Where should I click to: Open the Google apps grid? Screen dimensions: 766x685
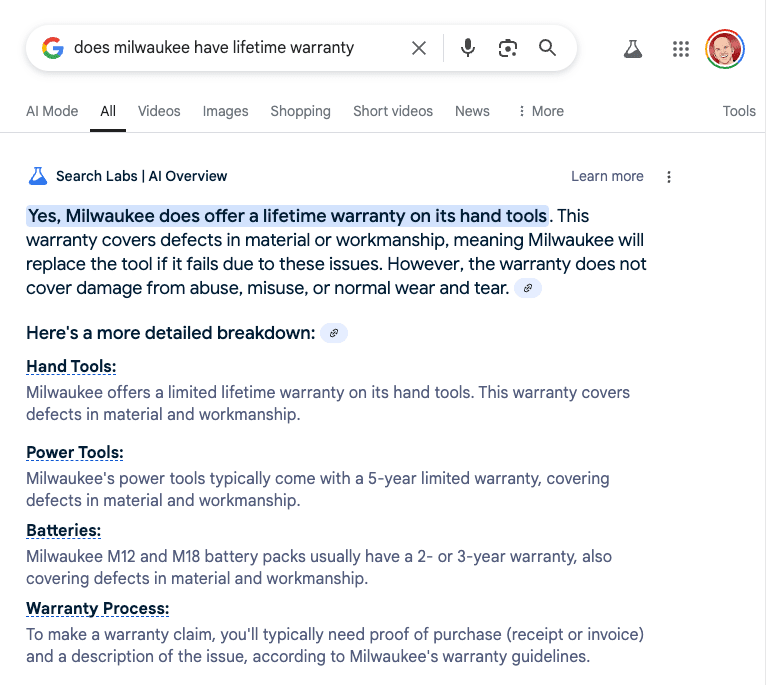[x=681, y=49]
